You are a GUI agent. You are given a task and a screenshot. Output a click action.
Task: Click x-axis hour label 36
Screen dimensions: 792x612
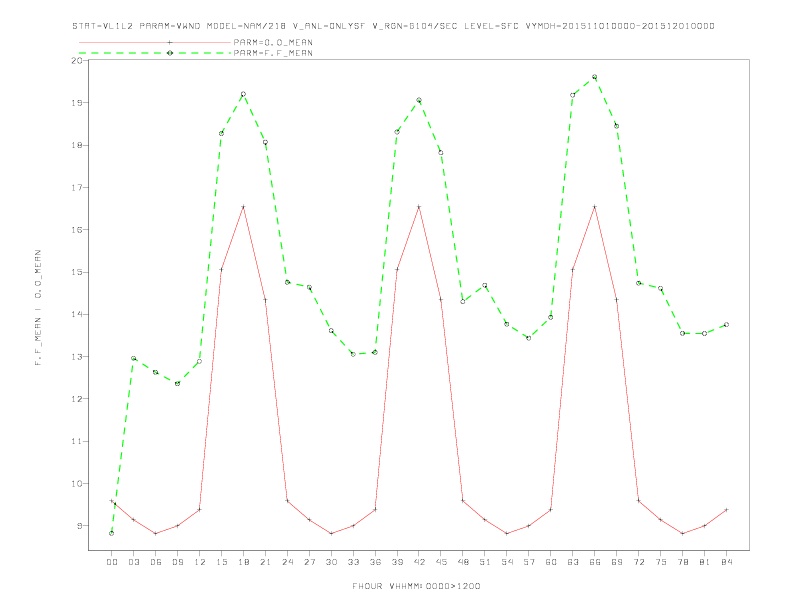coord(375,562)
